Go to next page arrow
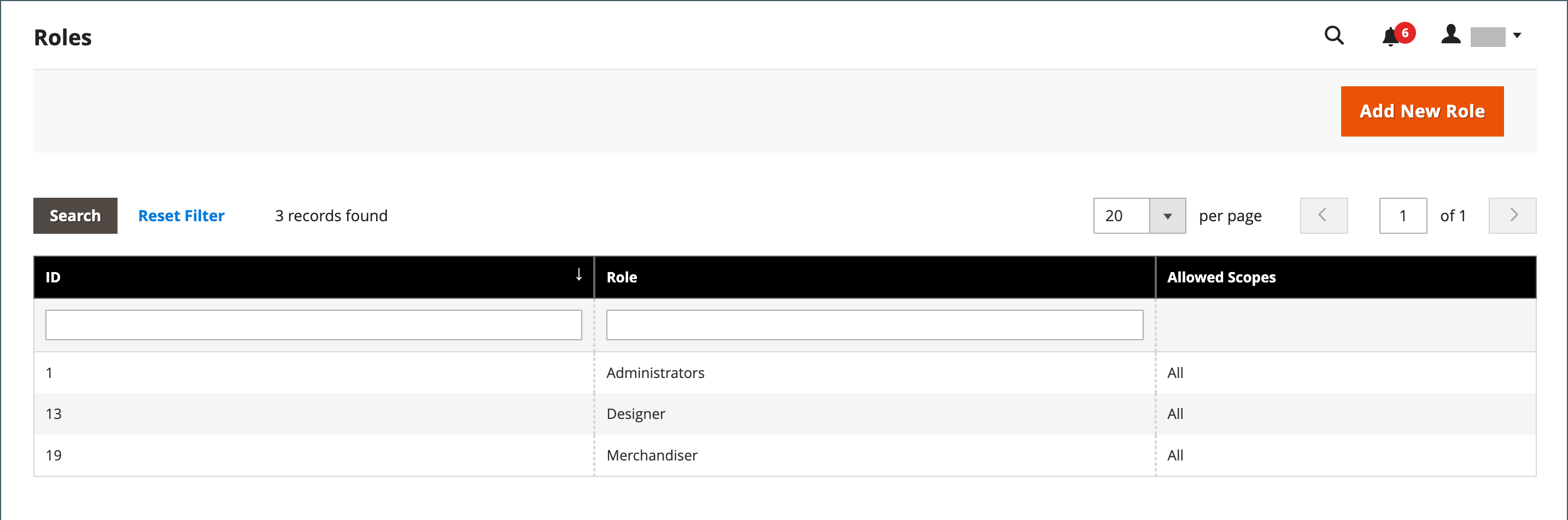Screen dimensions: 1568x520 pos(1512,216)
